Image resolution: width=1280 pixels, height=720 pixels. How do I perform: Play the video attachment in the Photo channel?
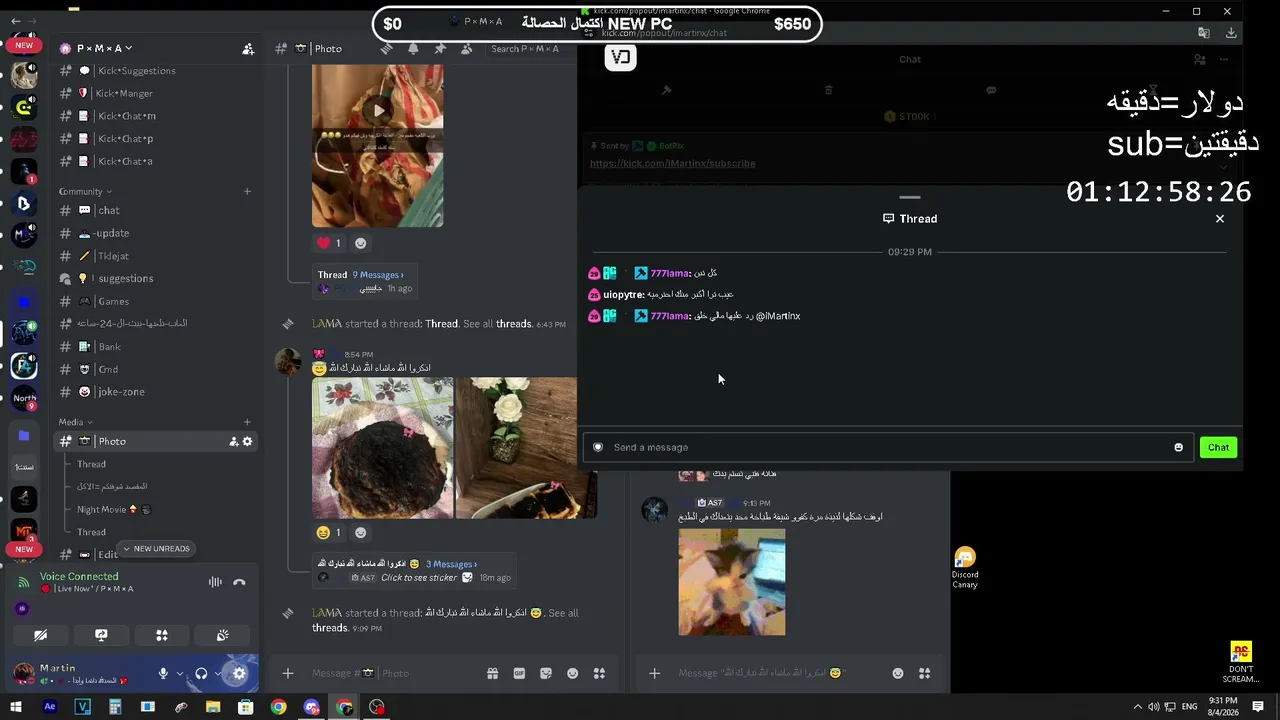(x=378, y=110)
